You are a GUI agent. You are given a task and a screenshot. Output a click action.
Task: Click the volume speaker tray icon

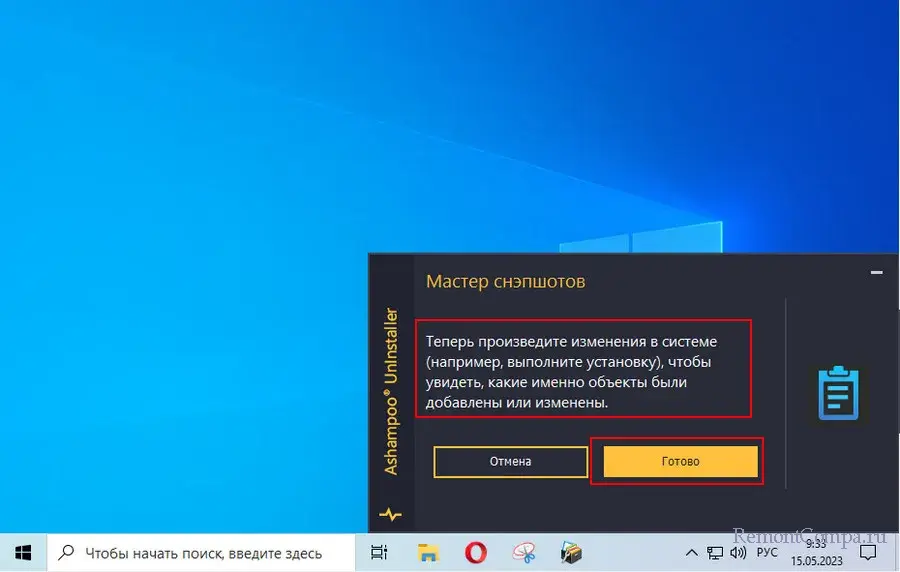pyautogui.click(x=739, y=552)
